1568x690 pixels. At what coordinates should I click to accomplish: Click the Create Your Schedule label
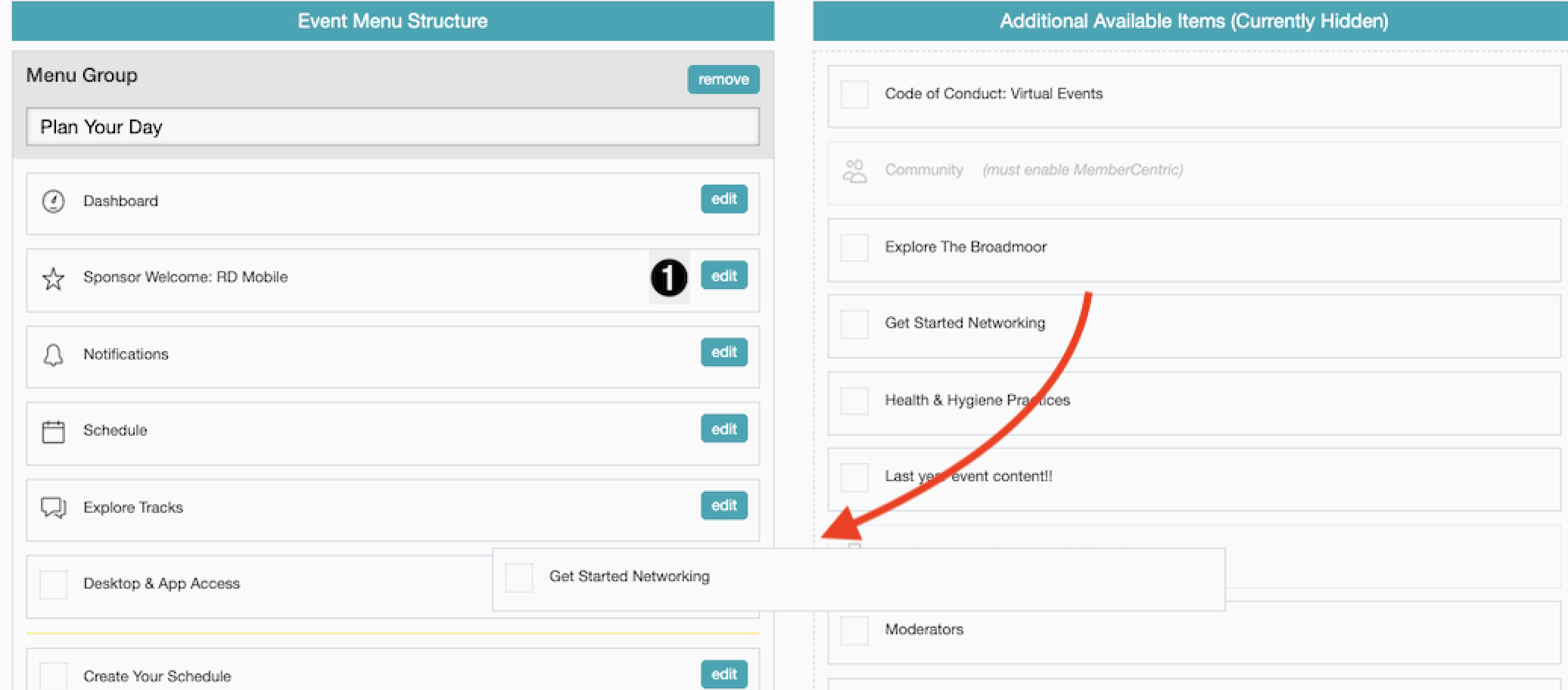pos(157,676)
